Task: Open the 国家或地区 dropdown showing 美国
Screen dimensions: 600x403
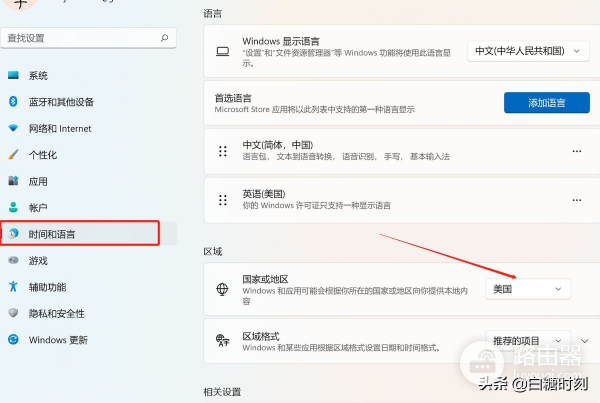Action: click(x=528, y=289)
